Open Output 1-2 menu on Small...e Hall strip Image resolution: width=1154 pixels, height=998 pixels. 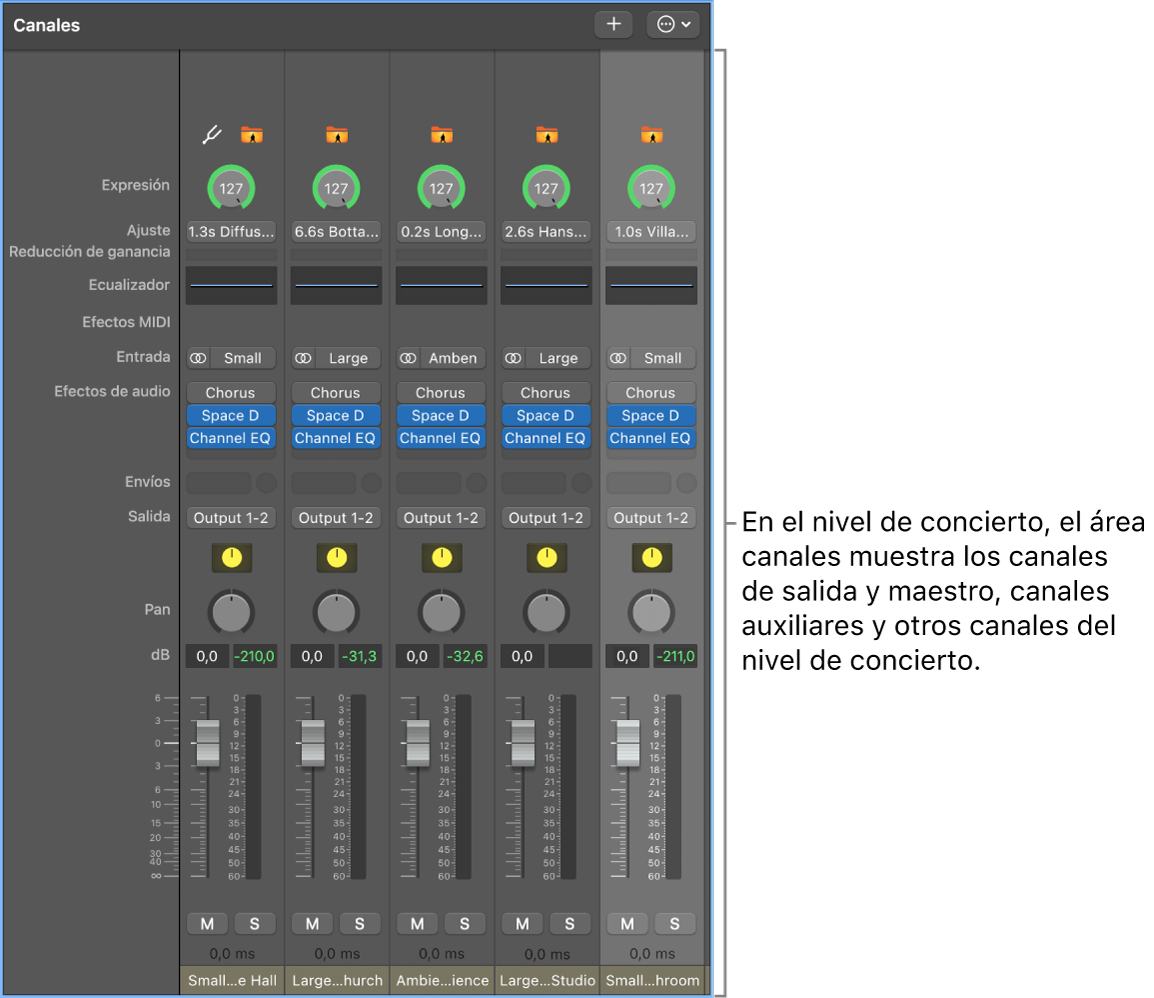(x=231, y=518)
